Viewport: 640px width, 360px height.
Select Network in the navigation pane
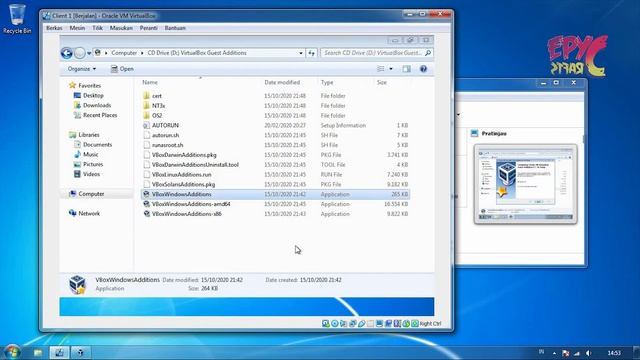84,213
